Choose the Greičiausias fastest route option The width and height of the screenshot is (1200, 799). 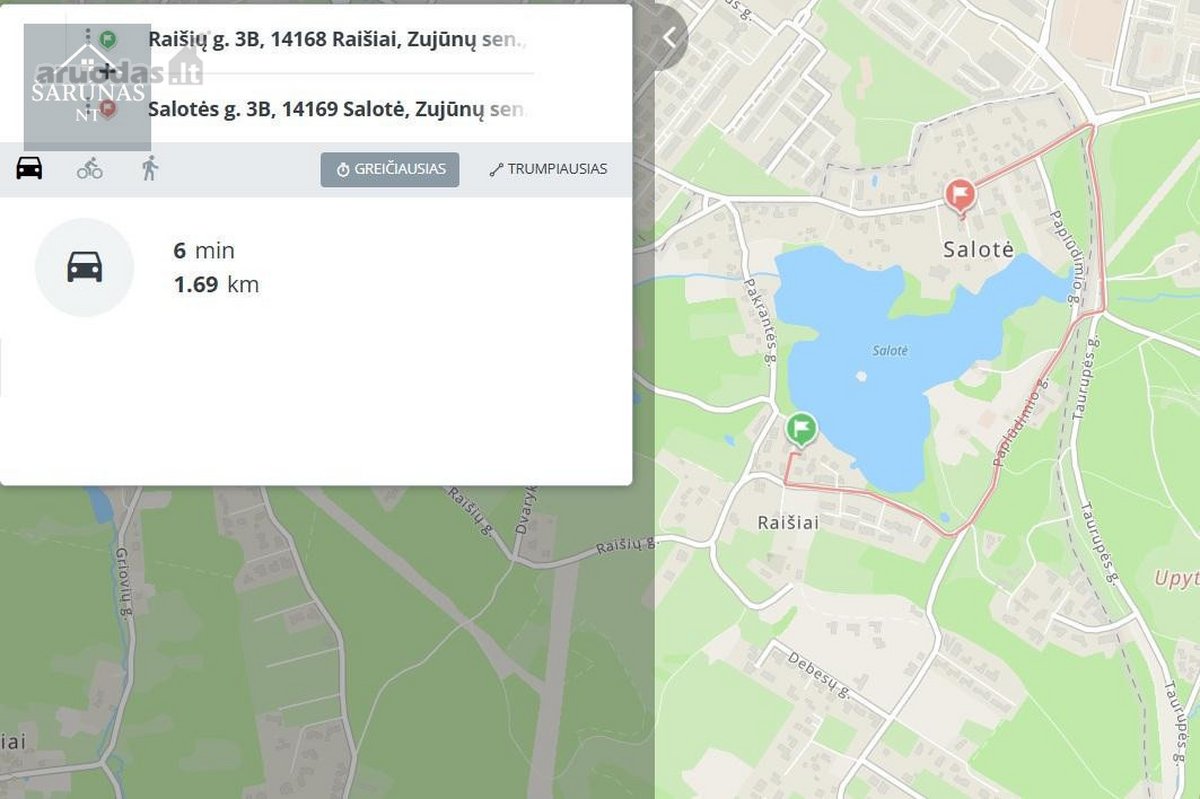coord(390,169)
